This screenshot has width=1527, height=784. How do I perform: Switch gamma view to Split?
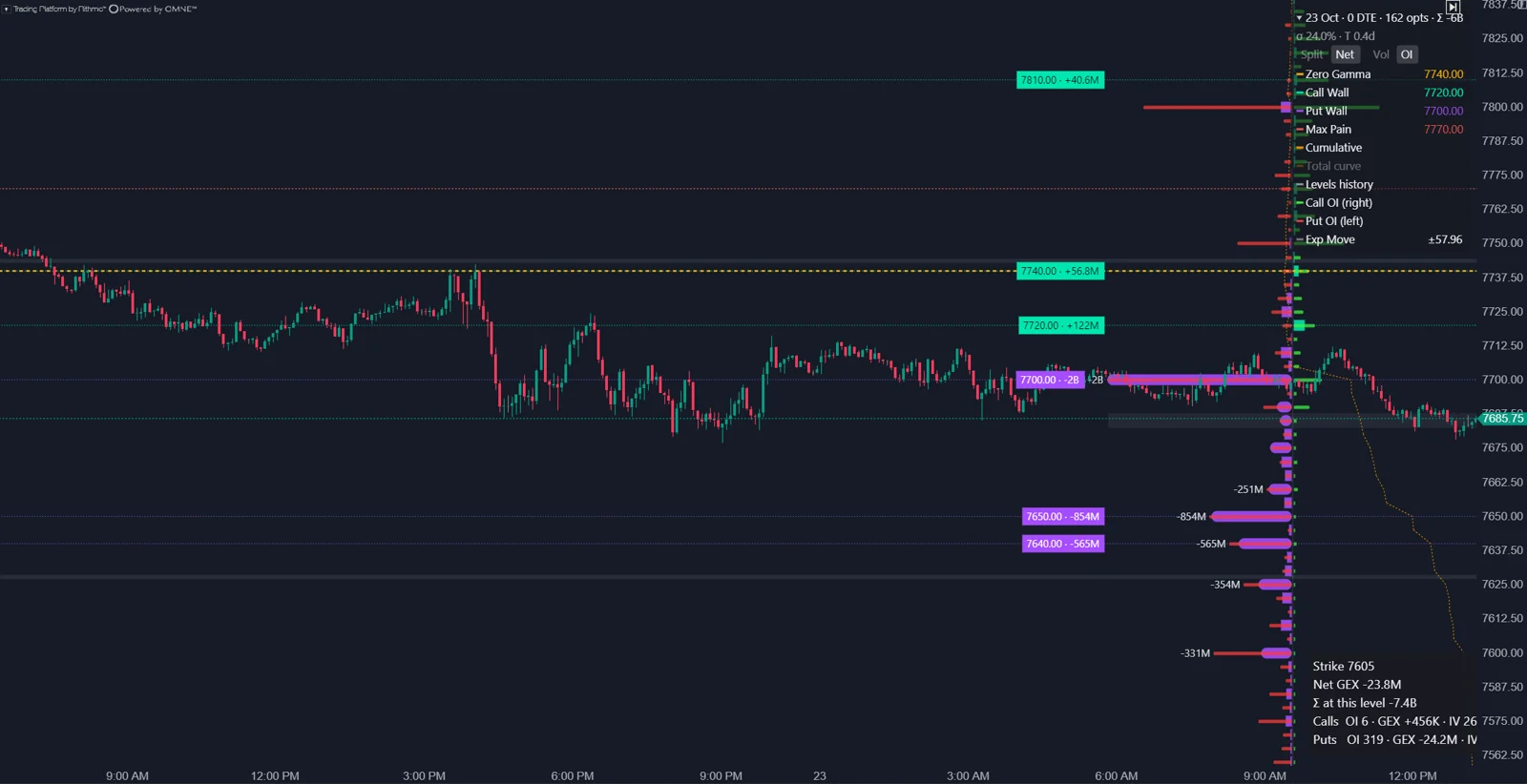tap(1313, 54)
